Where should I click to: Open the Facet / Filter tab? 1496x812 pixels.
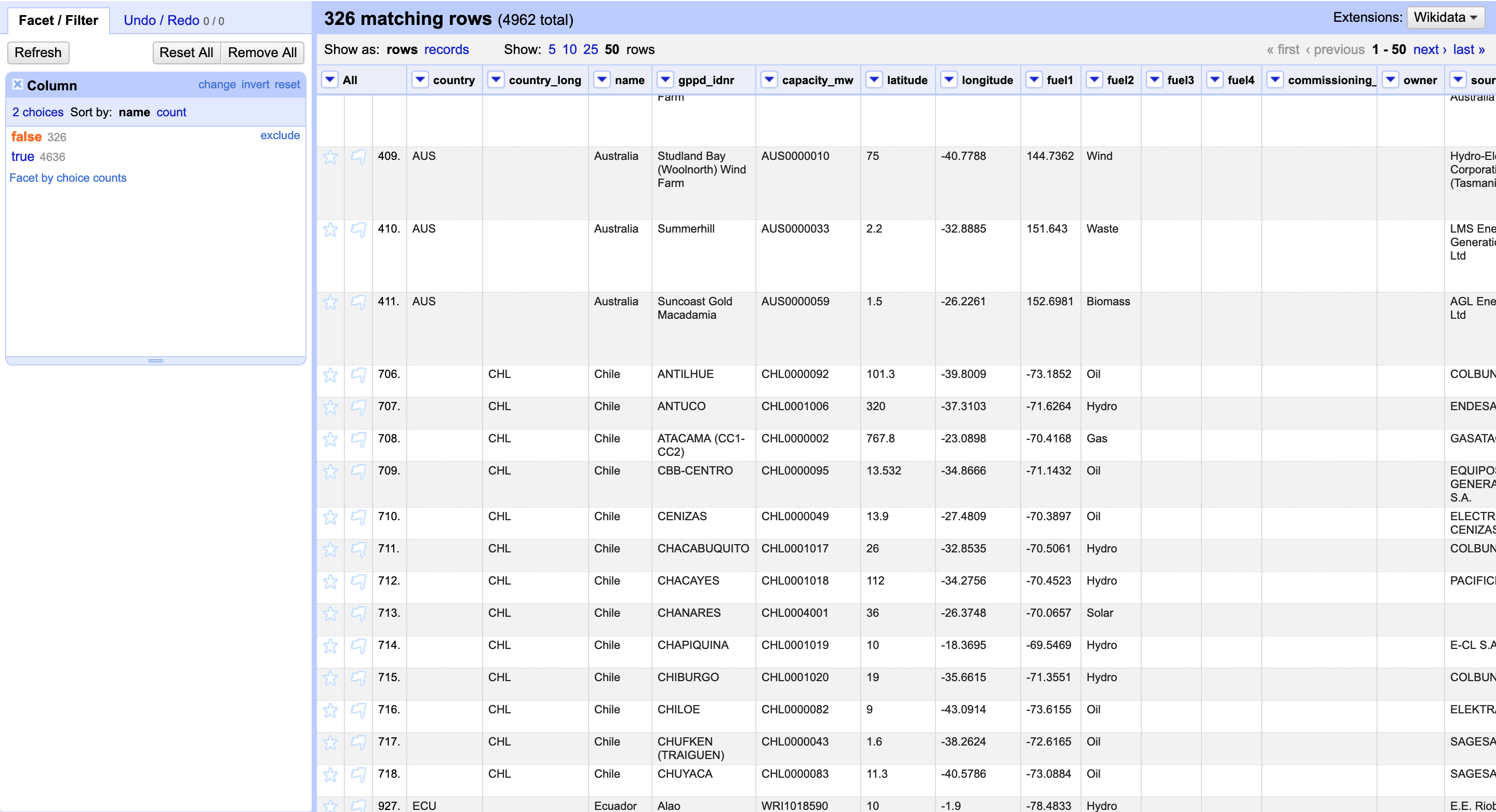58,20
